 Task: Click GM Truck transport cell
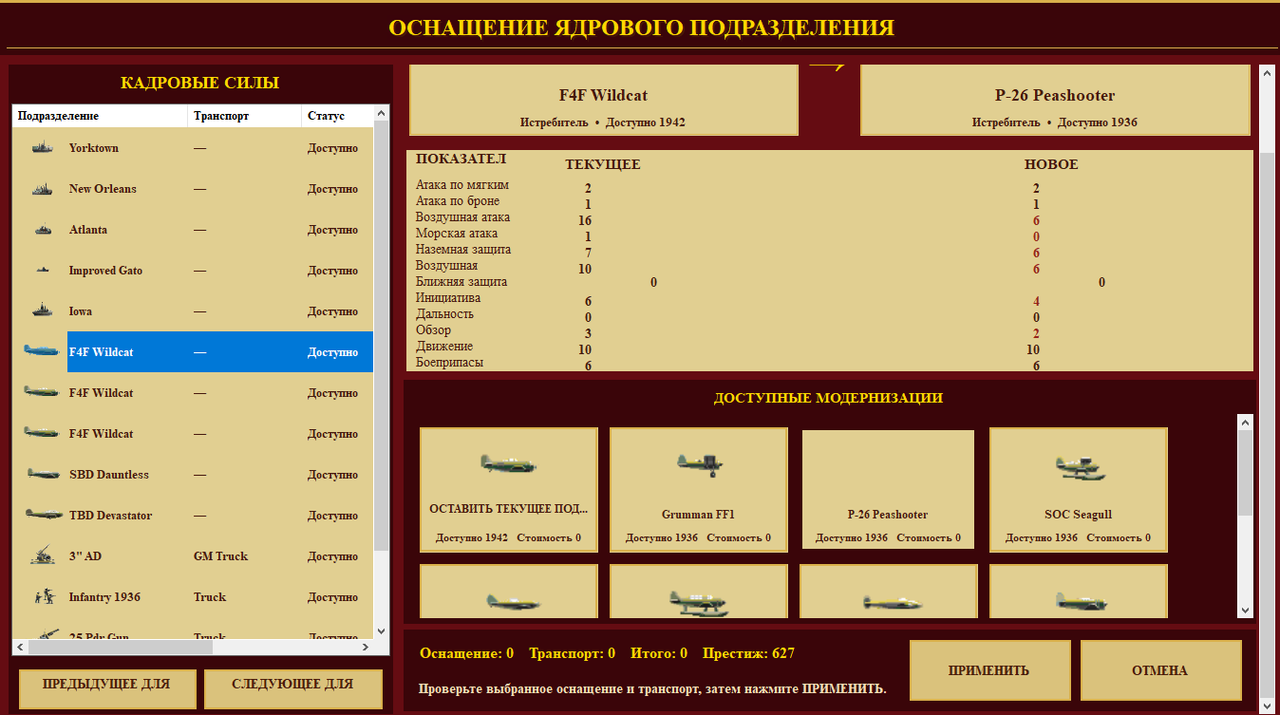coord(220,556)
